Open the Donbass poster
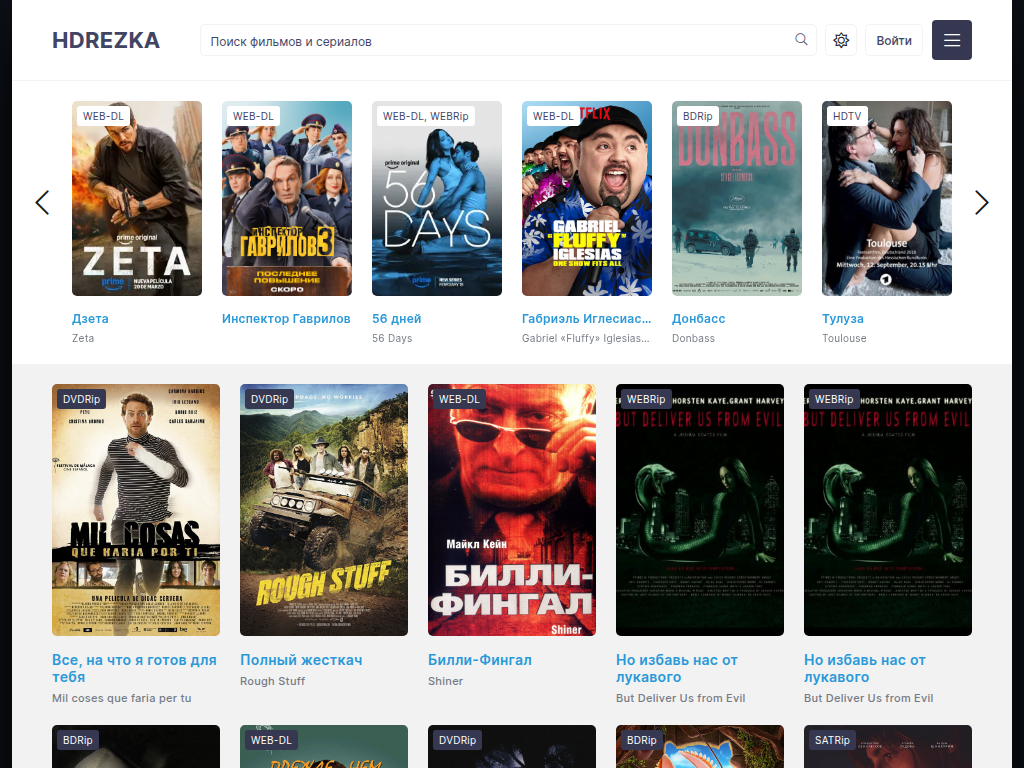This screenshot has height=768, width=1024. pyautogui.click(x=737, y=199)
